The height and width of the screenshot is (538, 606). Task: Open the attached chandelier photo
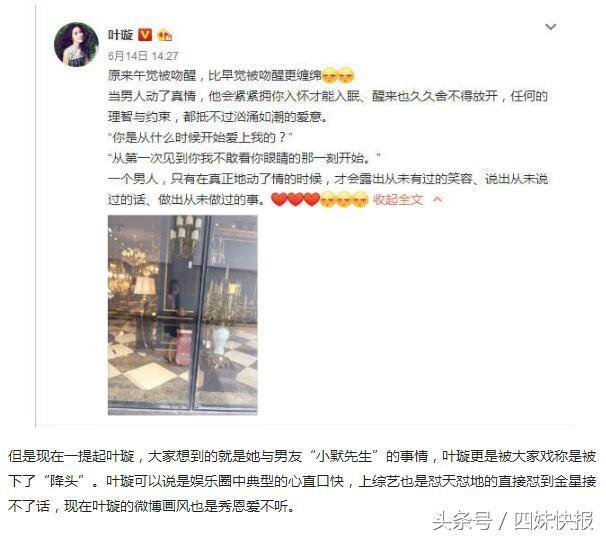pos(182,315)
